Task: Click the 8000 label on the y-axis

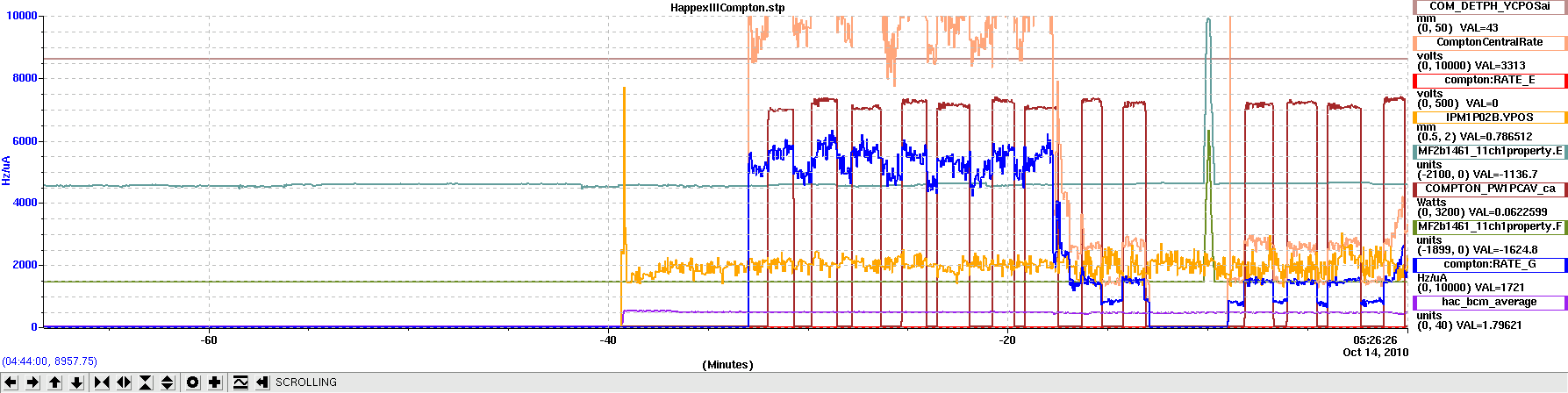Action: coord(25,78)
